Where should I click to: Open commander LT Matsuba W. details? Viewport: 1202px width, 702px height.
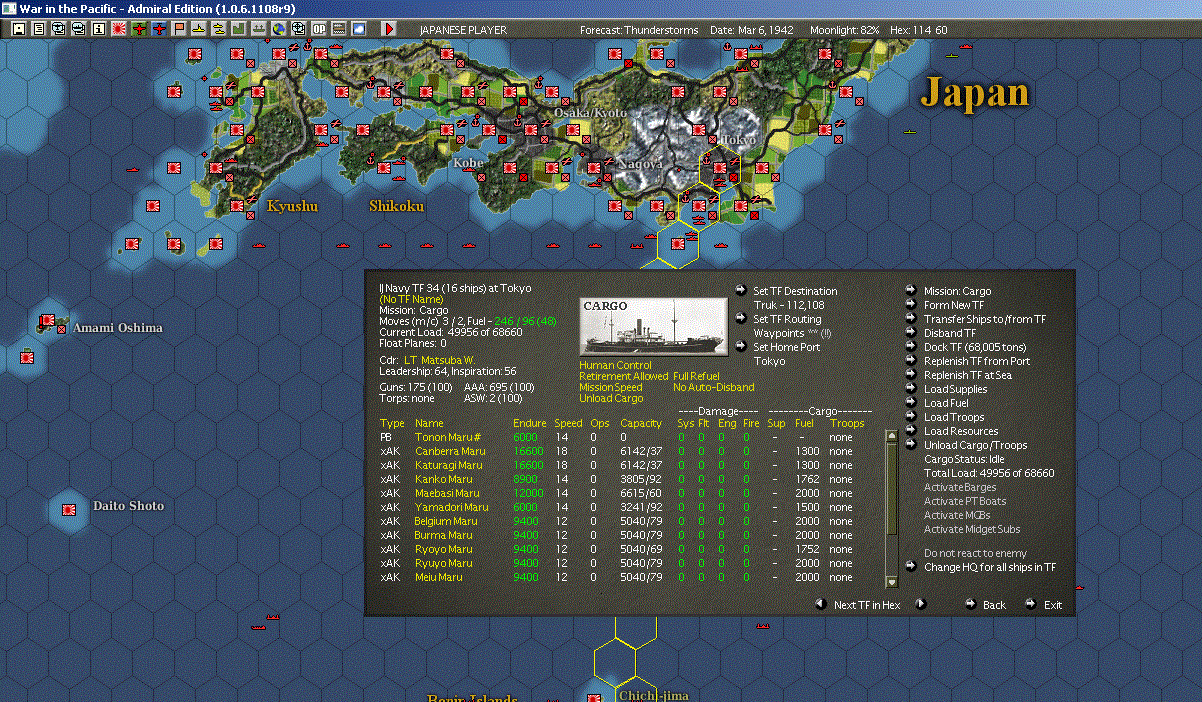[439, 358]
